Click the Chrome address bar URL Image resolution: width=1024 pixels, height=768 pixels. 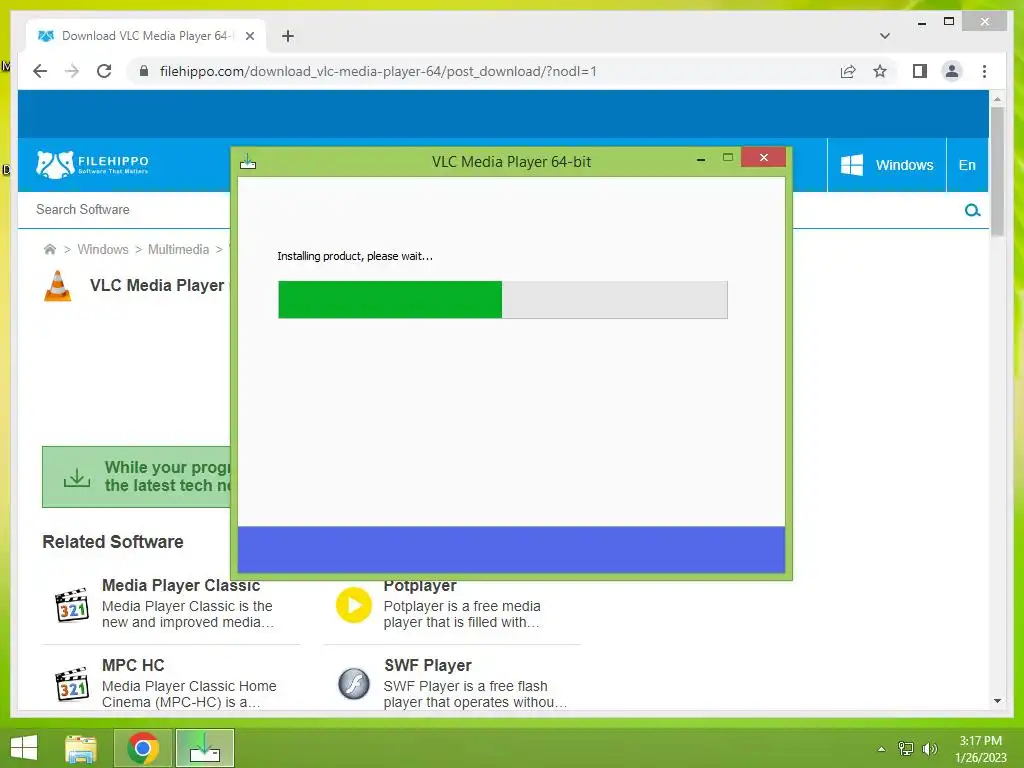click(378, 71)
